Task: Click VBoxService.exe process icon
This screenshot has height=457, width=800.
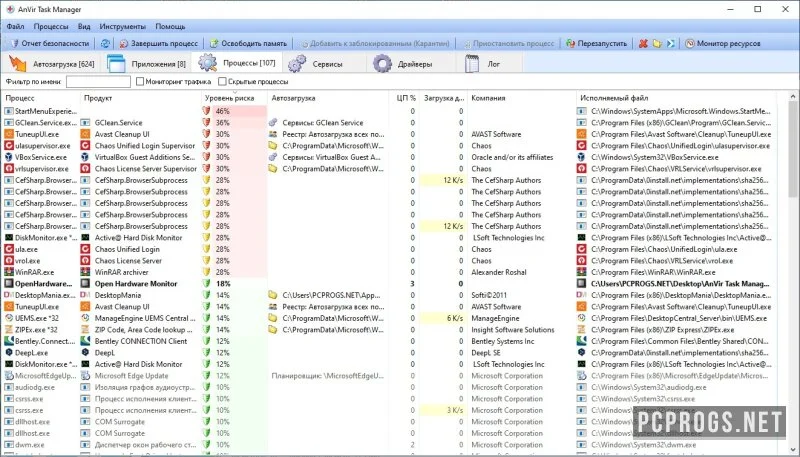Action: (9, 157)
